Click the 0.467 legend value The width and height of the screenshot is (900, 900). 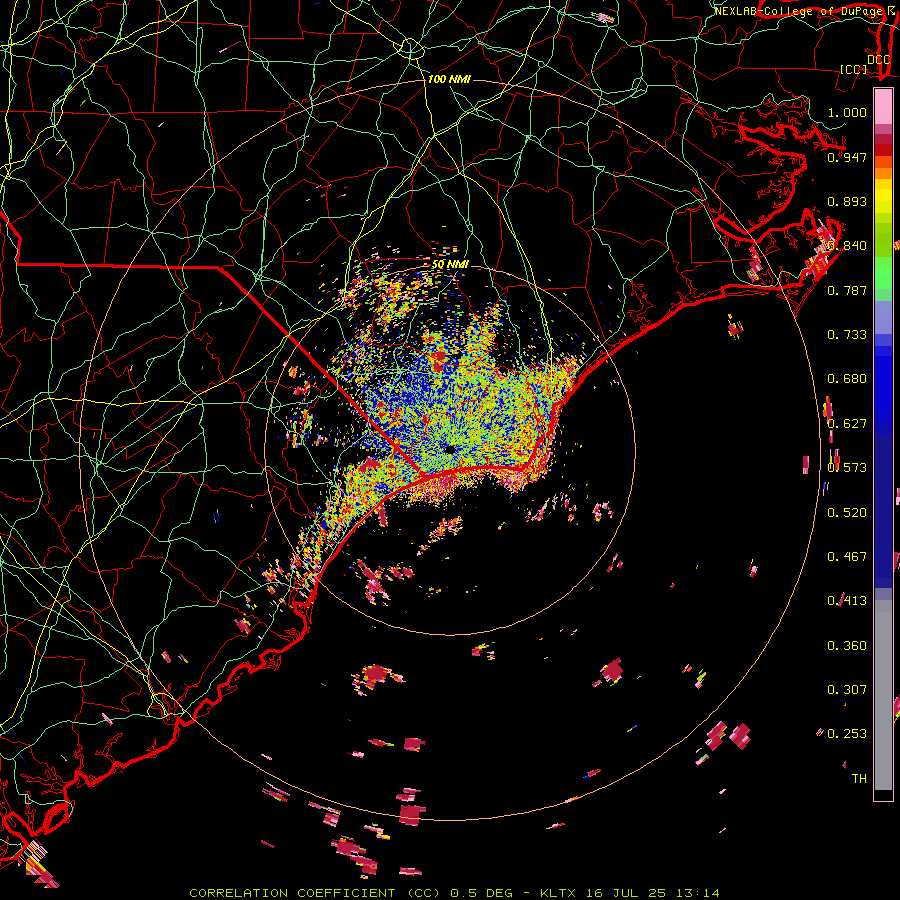(847, 557)
